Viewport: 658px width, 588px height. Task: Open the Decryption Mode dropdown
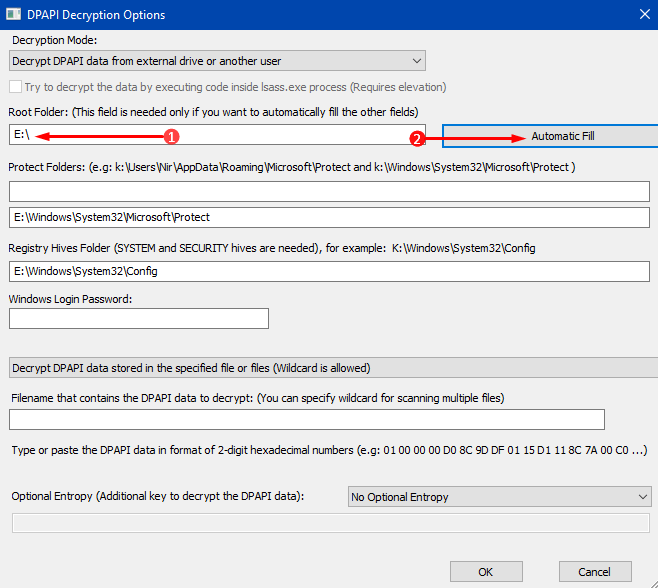click(217, 61)
